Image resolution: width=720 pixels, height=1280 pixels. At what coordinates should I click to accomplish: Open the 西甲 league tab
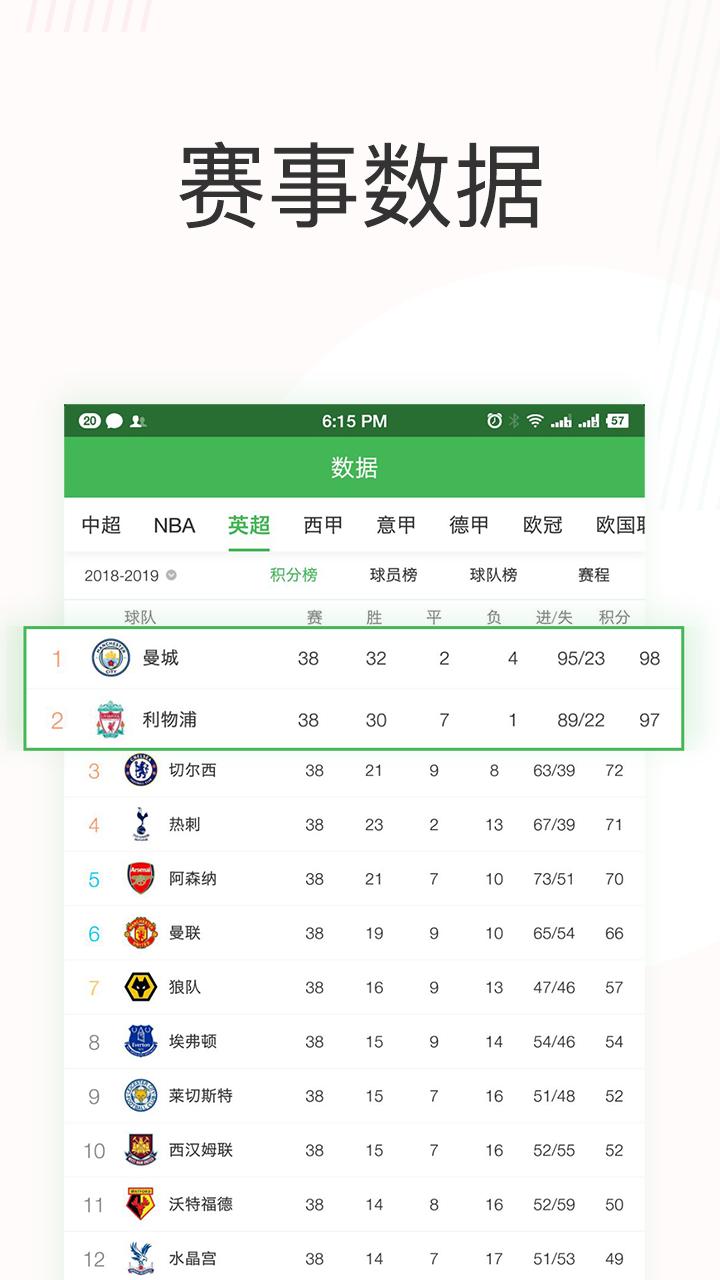click(x=323, y=525)
